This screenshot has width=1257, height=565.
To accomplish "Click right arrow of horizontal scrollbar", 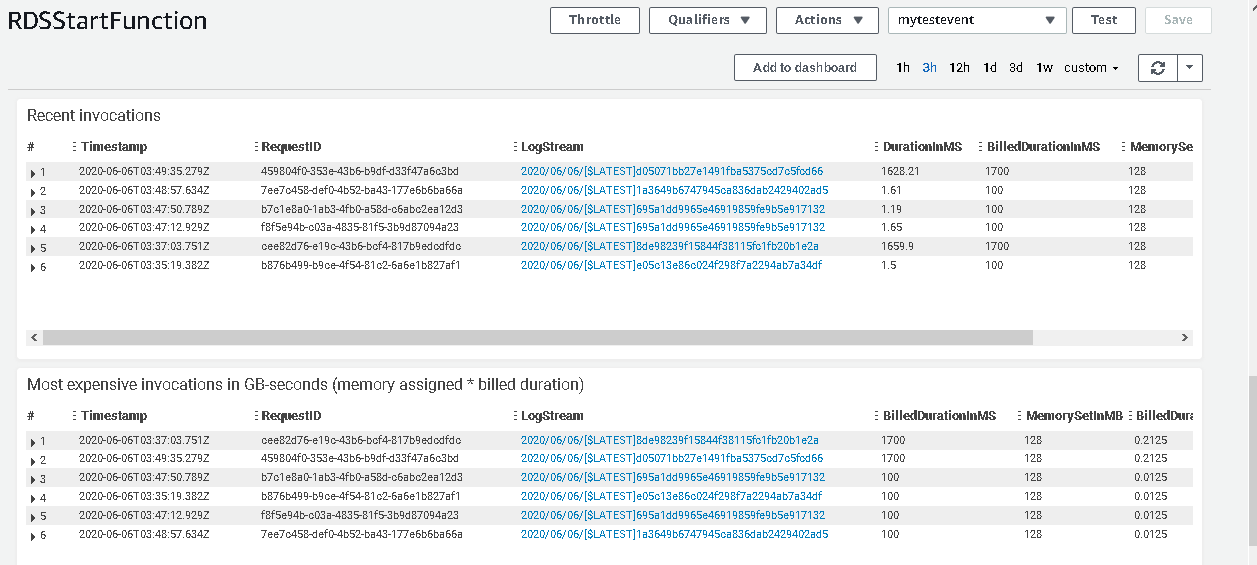I will (1185, 338).
